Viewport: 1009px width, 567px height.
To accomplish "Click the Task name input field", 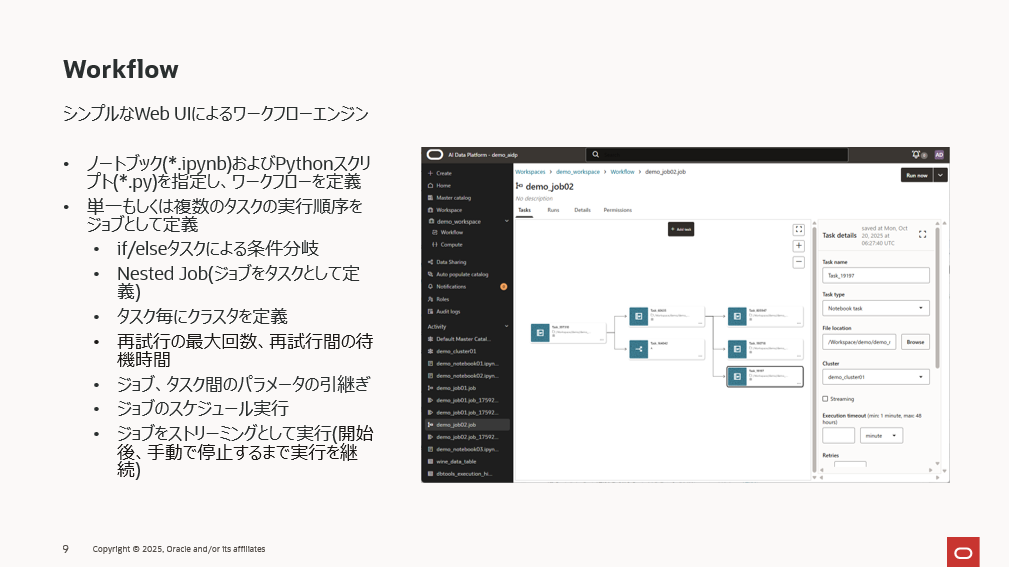I will 876,275.
